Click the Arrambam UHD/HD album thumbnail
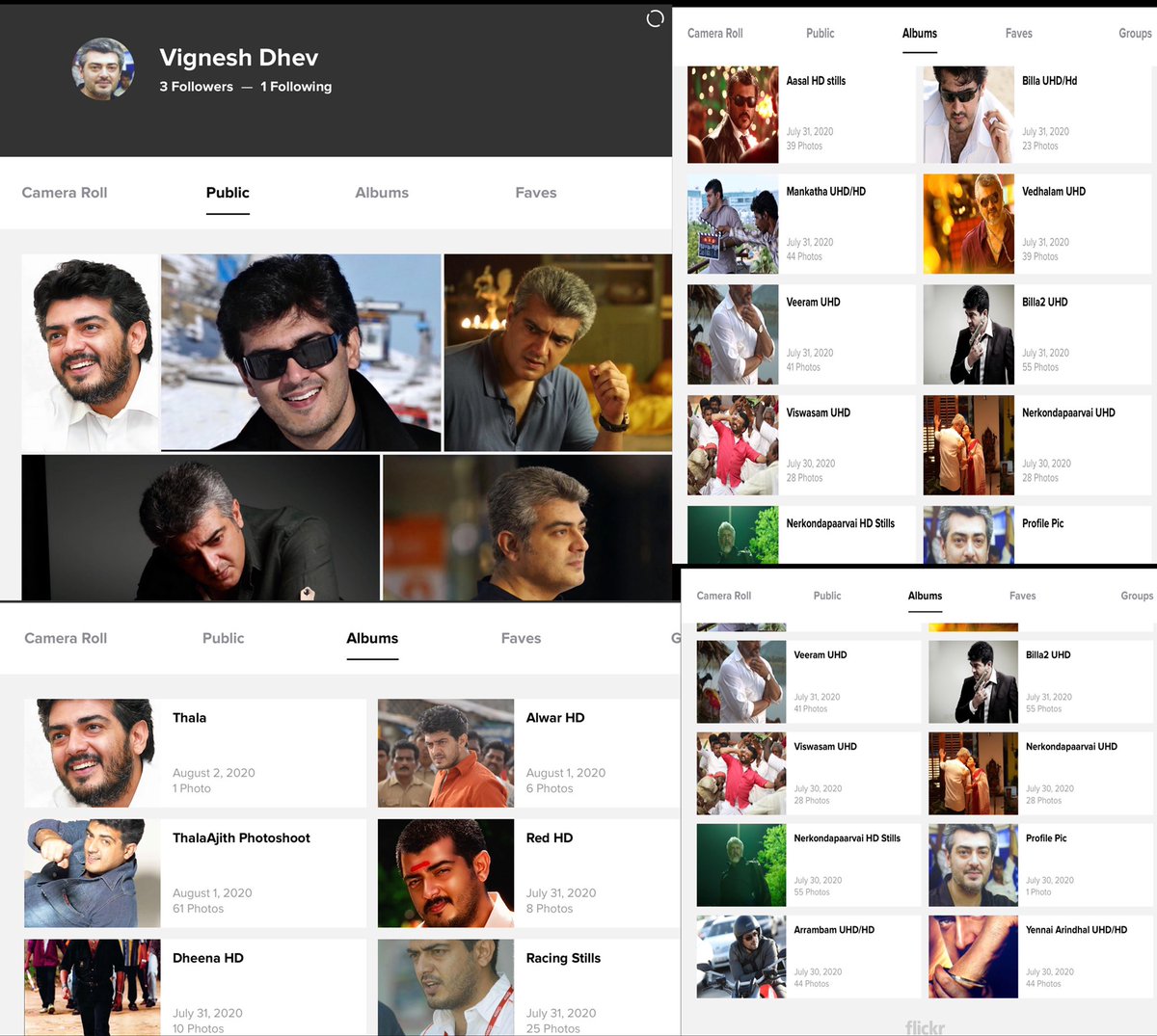The width and height of the screenshot is (1157, 1036). click(740, 956)
